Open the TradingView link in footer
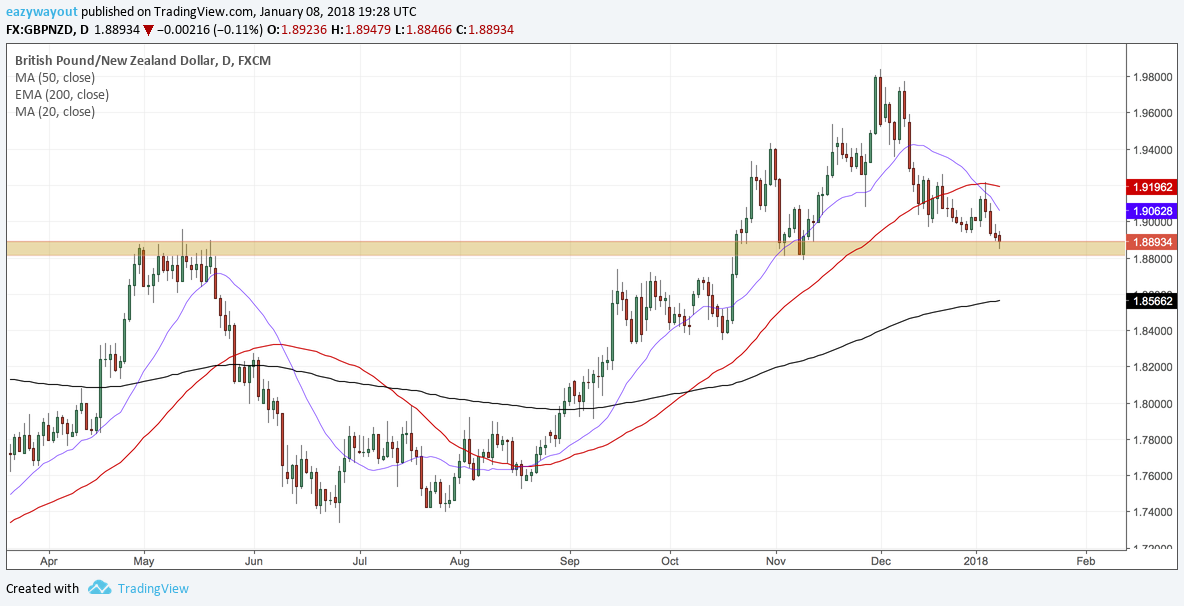 tap(153, 588)
